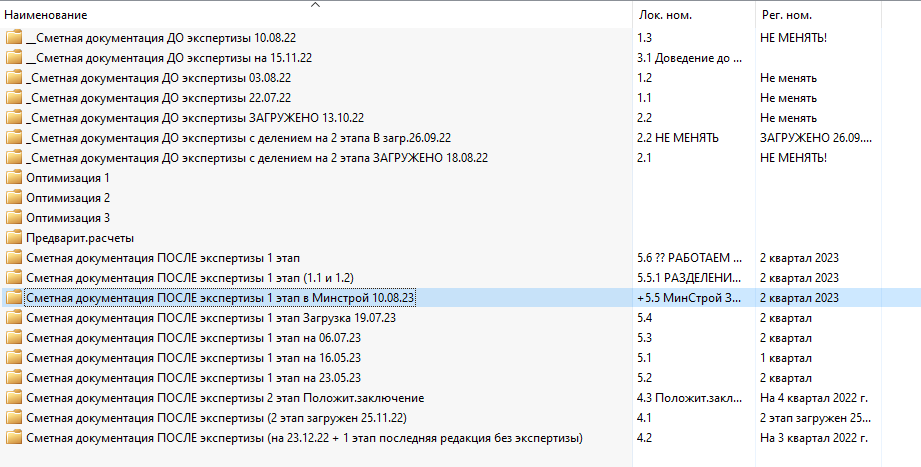
Task: Click folder icon of ДО экспертизы 22.07.22
Action: coord(14,98)
